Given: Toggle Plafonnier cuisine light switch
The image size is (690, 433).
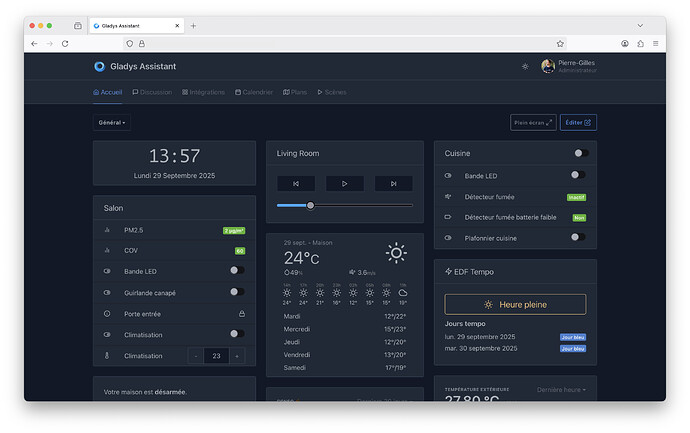Looking at the screenshot, I should (577, 237).
